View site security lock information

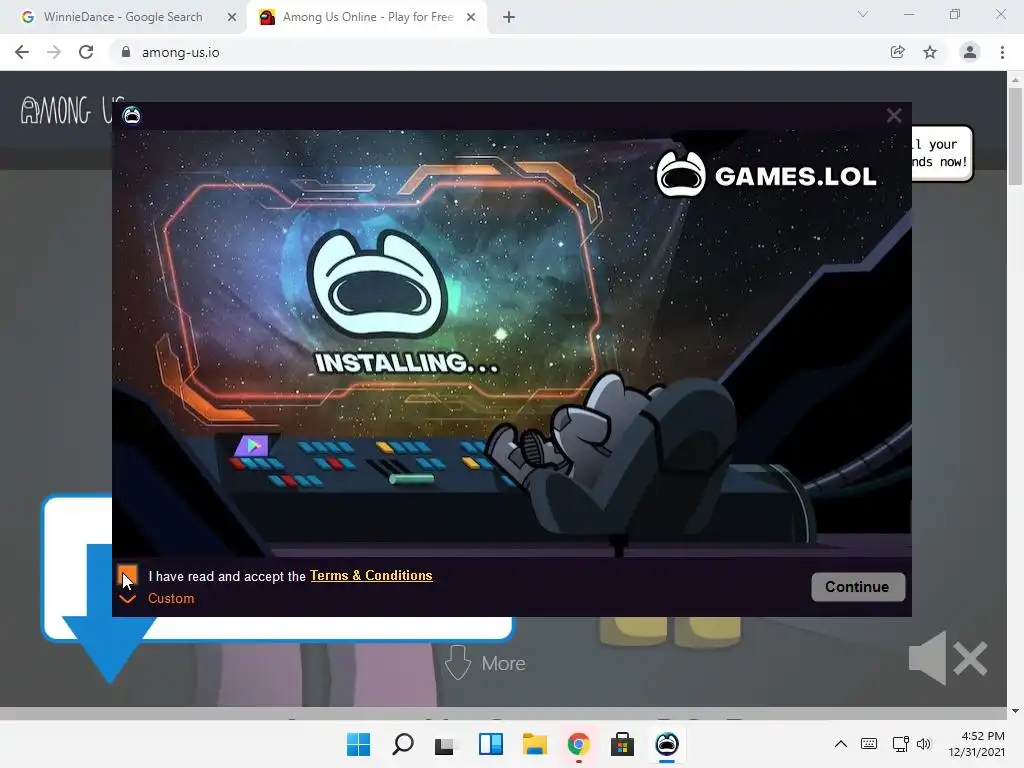pyautogui.click(x=126, y=52)
